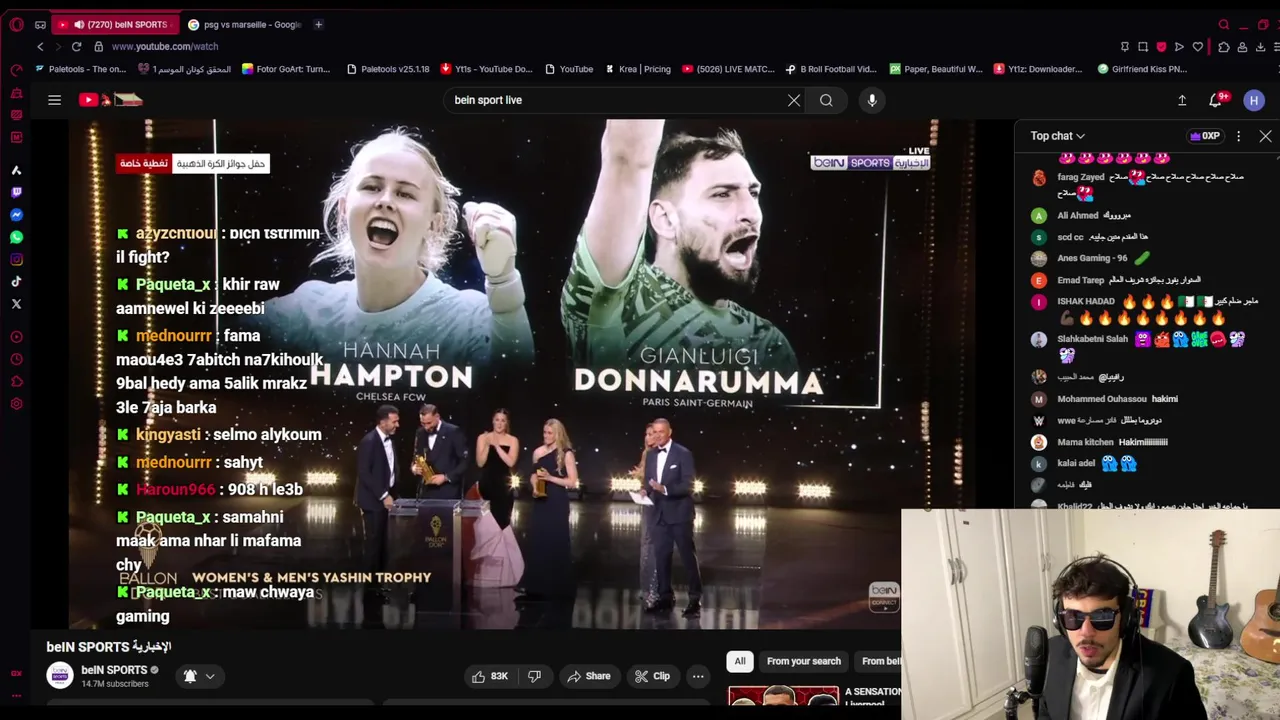
Task: Expand the Top chat dropdown
Action: (1058, 136)
